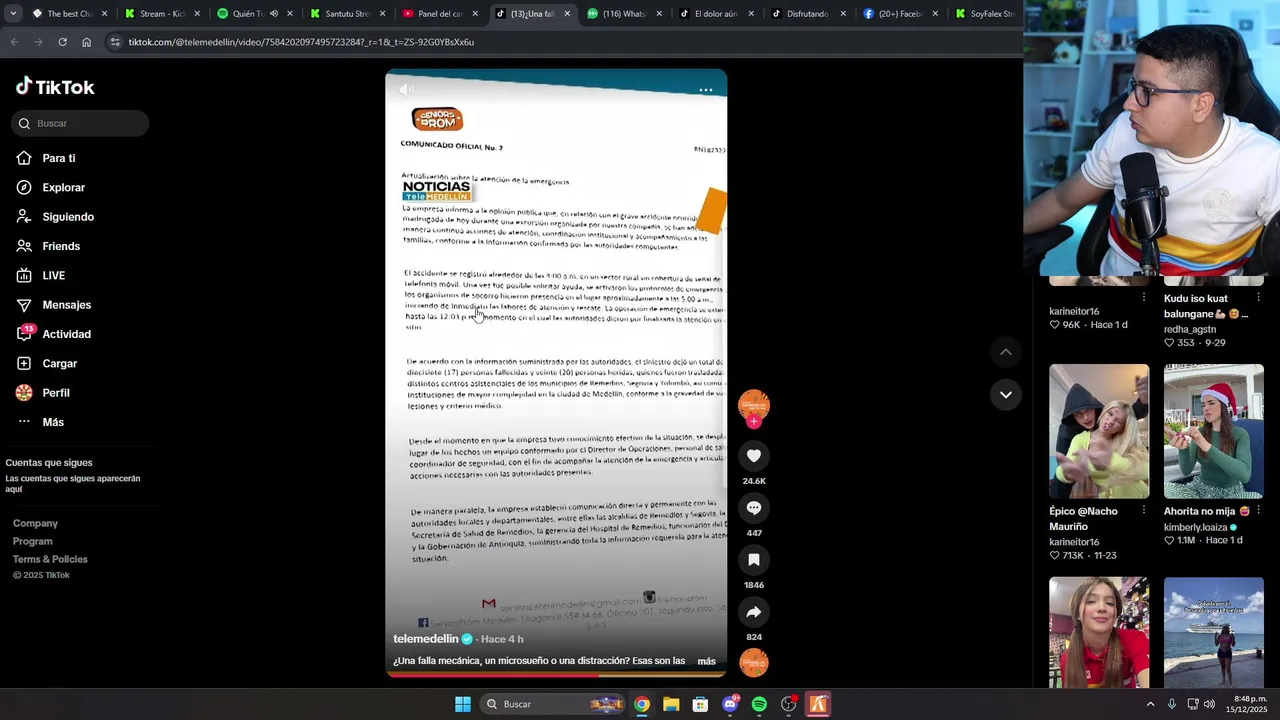
Task: Save the video with bookmark icon
Action: [754, 560]
